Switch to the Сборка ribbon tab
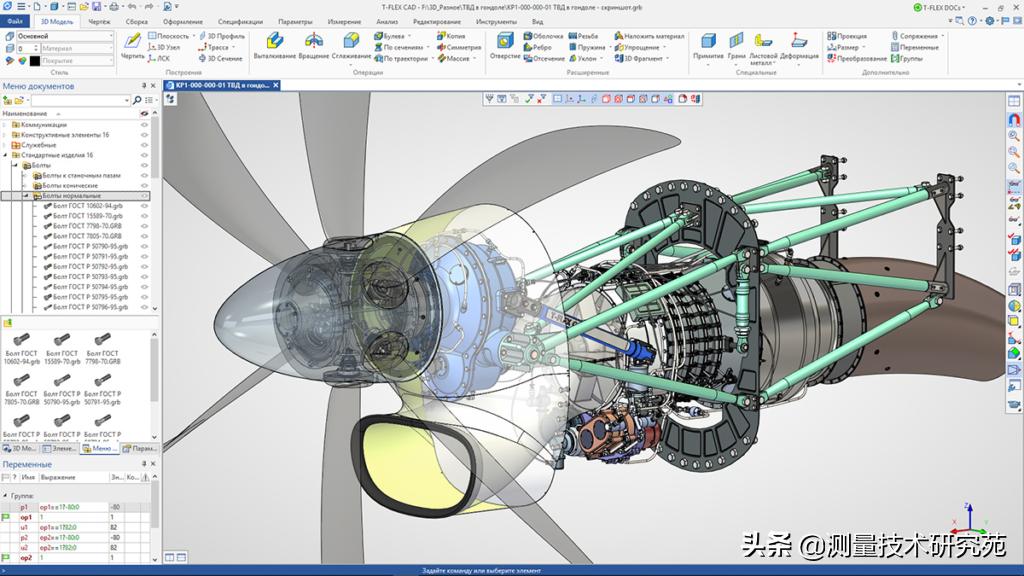 pos(136,20)
